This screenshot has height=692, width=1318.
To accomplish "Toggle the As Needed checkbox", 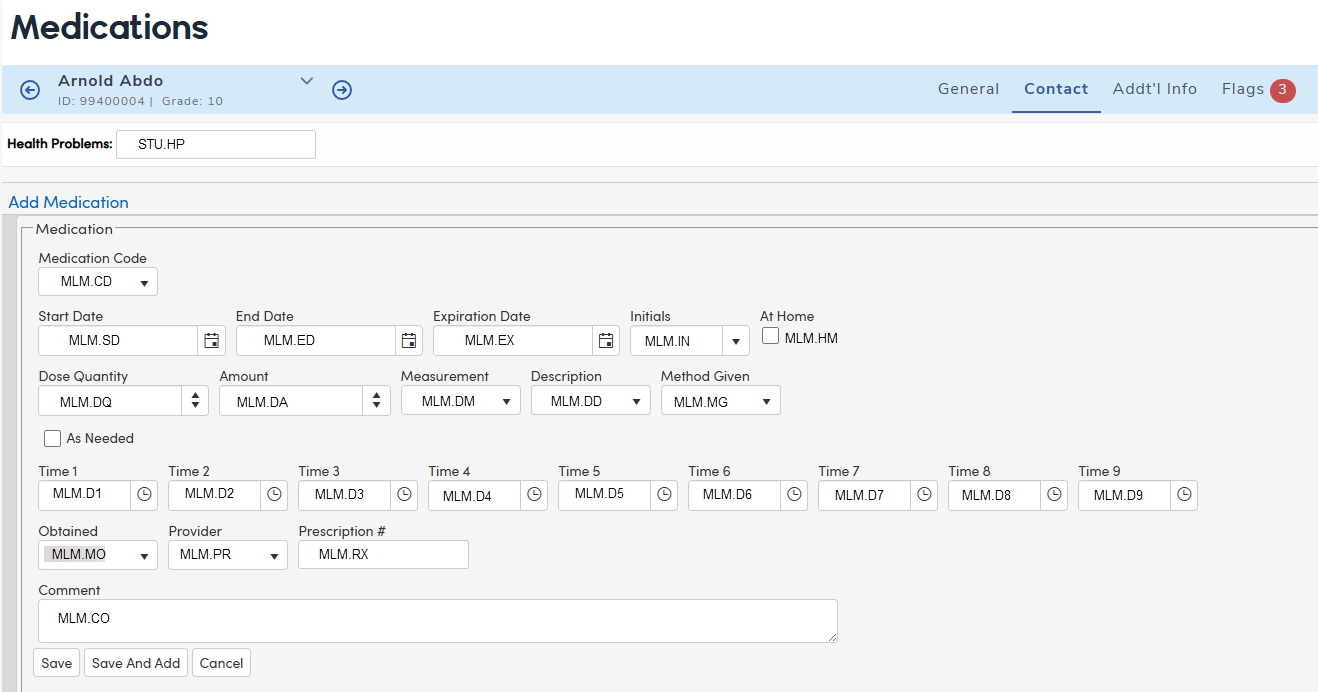I will (x=52, y=438).
